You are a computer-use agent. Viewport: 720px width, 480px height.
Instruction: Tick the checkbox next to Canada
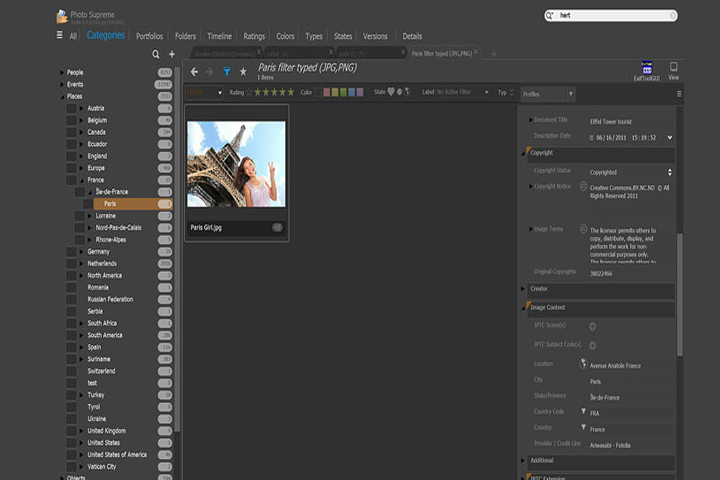pyautogui.click(x=71, y=132)
